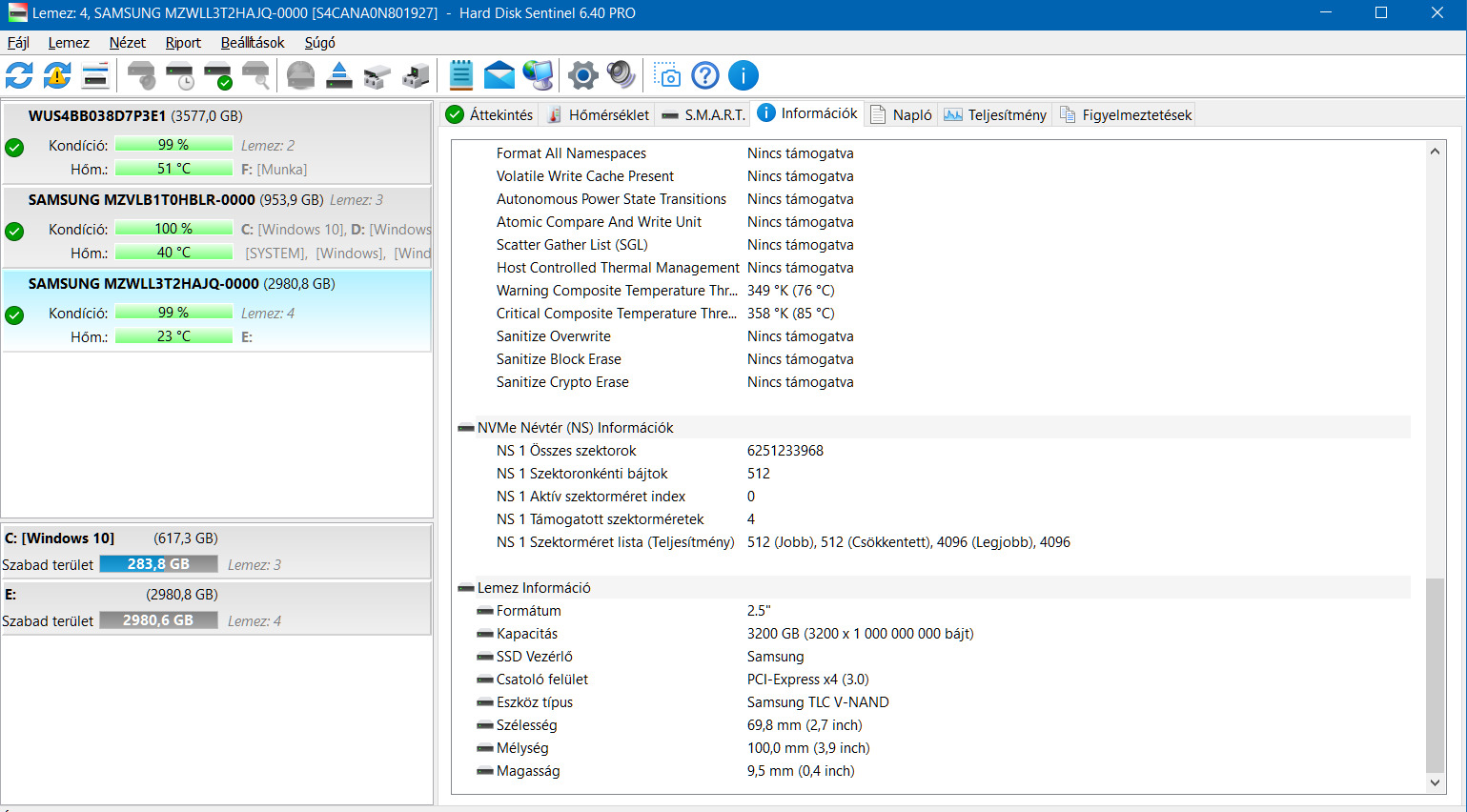Select the E: partition entry
The width and height of the screenshot is (1467, 812).
coord(215,607)
